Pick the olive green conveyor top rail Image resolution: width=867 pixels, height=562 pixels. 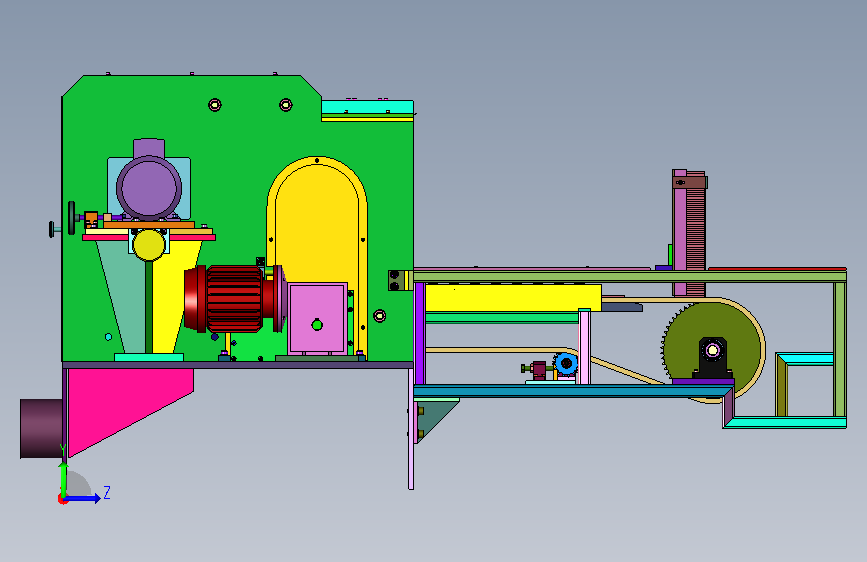(630, 277)
